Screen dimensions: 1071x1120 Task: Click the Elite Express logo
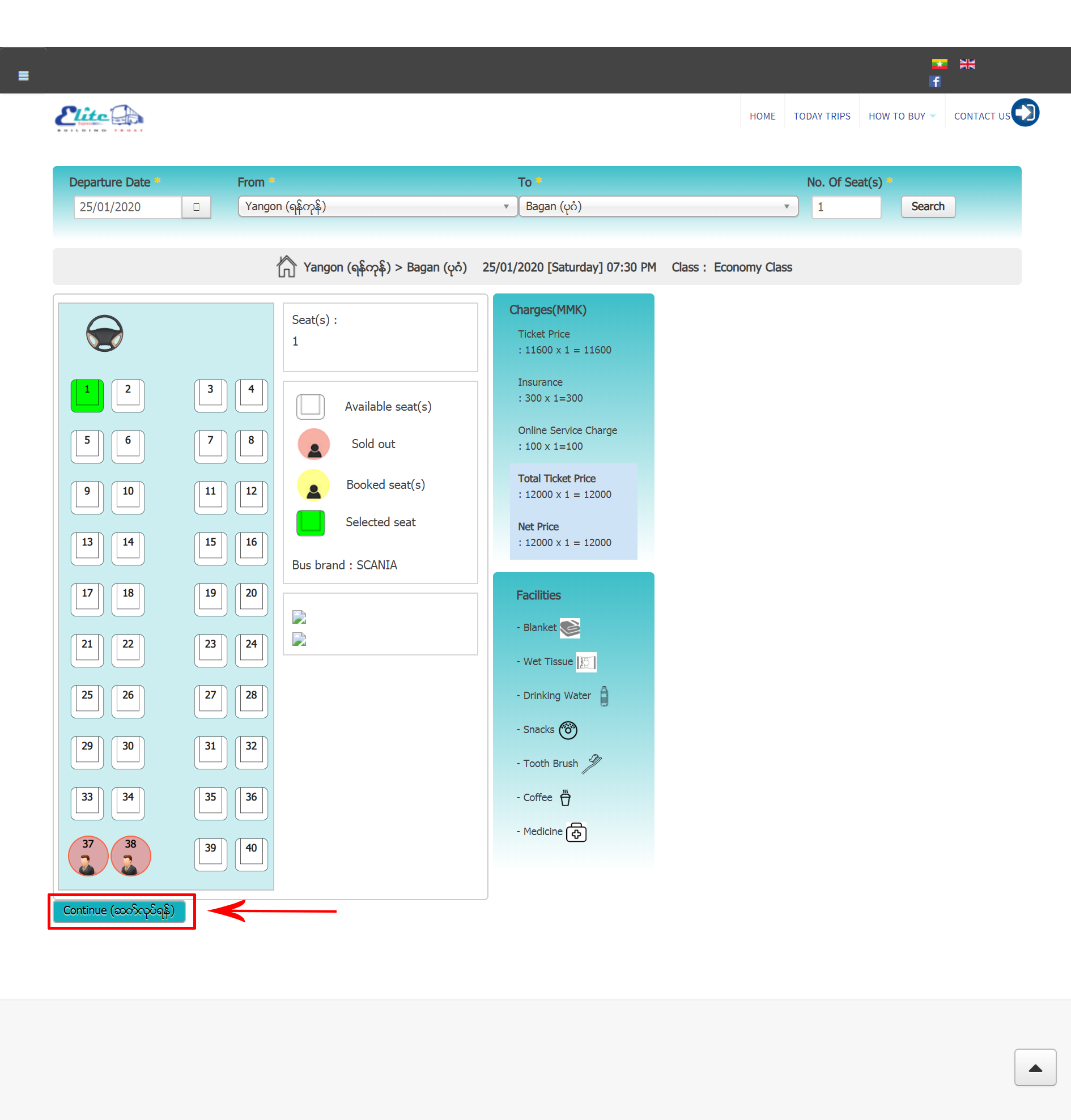pyautogui.click(x=99, y=118)
